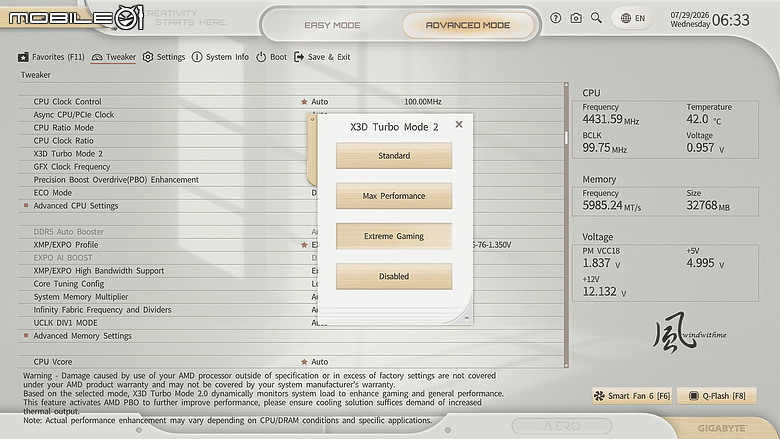The image size is (780, 439).
Task: Expand Advanced CPU Settings submenu
Action: [x=76, y=206]
